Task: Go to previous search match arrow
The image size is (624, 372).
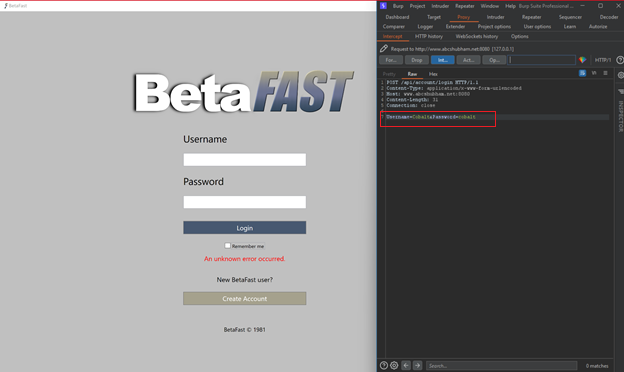Action: pyautogui.click(x=406, y=365)
